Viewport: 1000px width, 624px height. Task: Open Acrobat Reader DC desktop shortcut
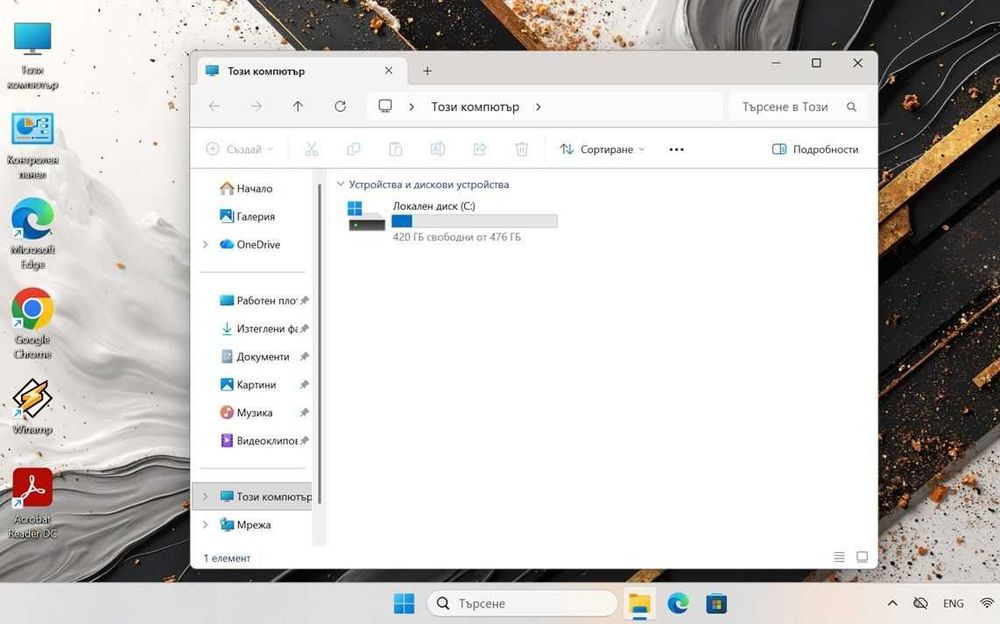(x=33, y=504)
